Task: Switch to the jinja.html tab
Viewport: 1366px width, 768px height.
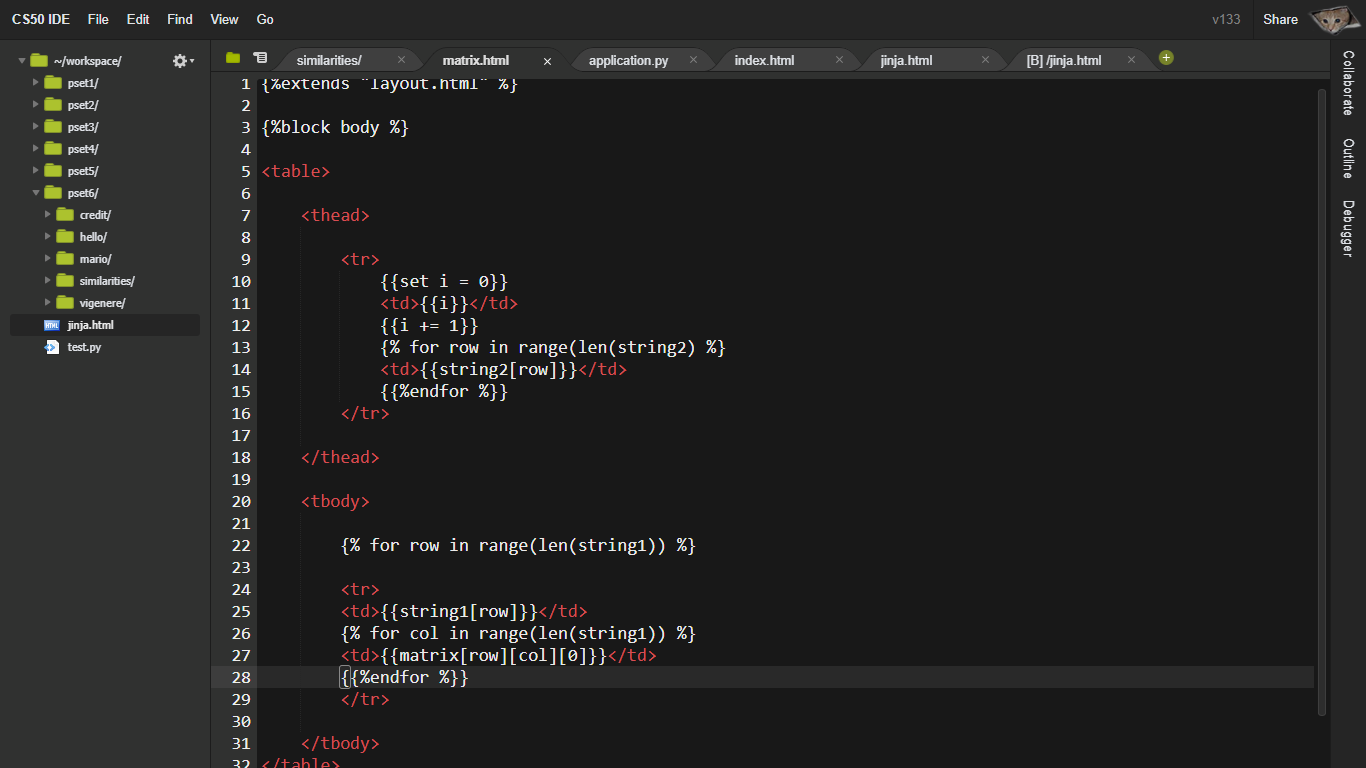Action: click(906, 60)
